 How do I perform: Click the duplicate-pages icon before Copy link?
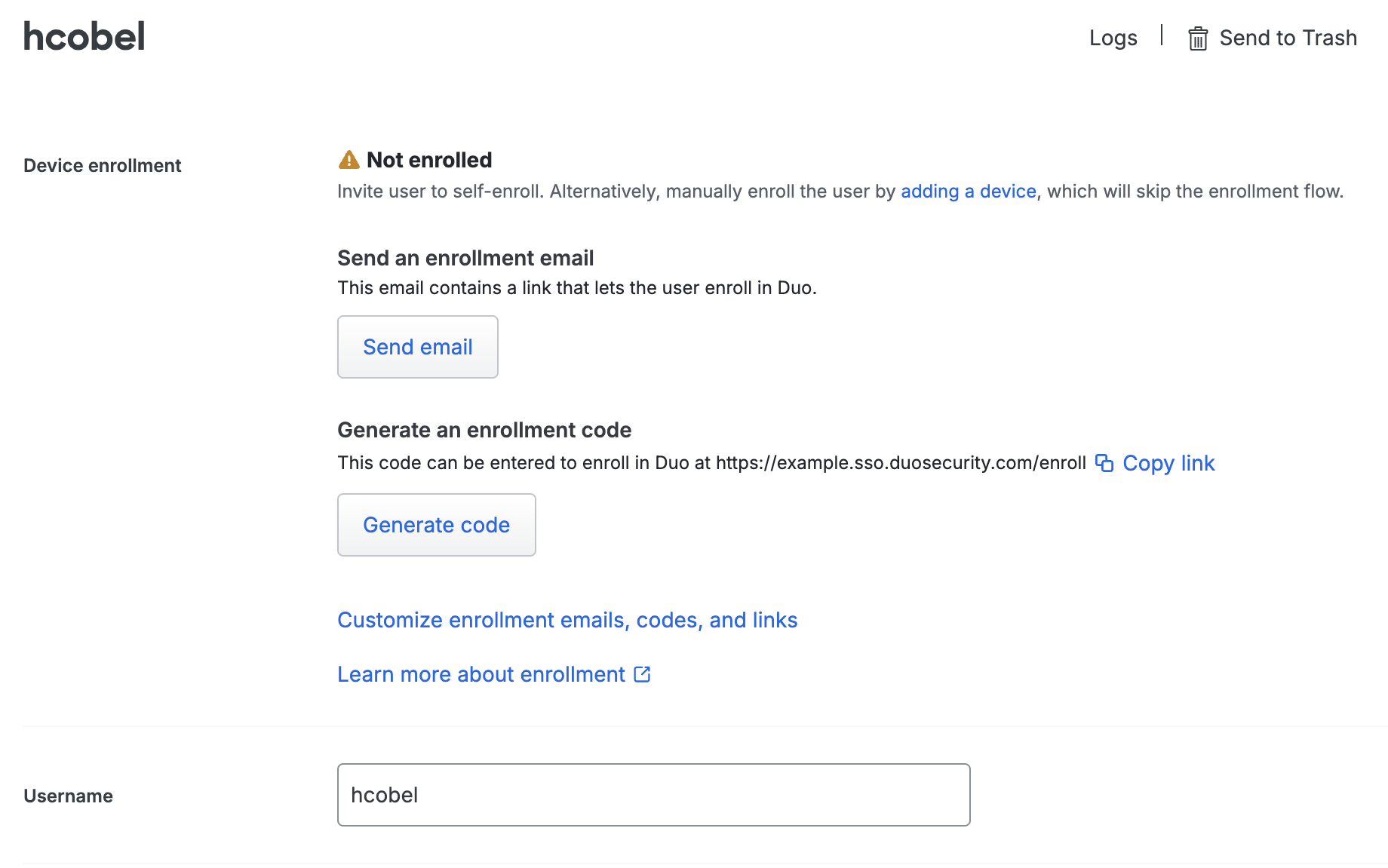(1104, 463)
